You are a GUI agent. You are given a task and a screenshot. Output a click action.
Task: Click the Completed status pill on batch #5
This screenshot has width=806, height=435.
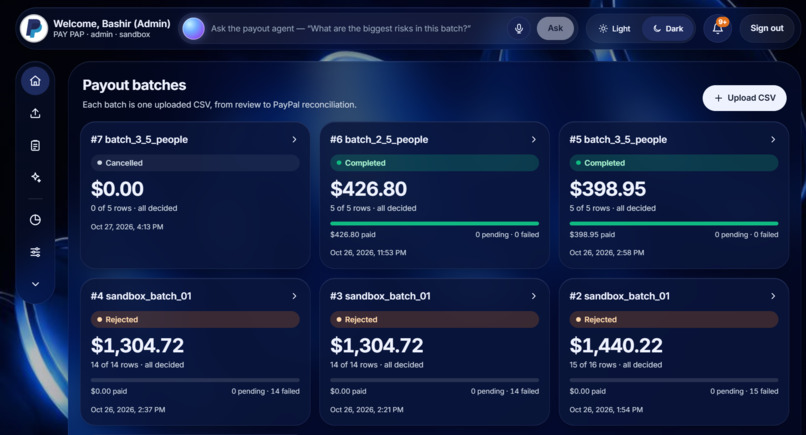[x=674, y=163]
